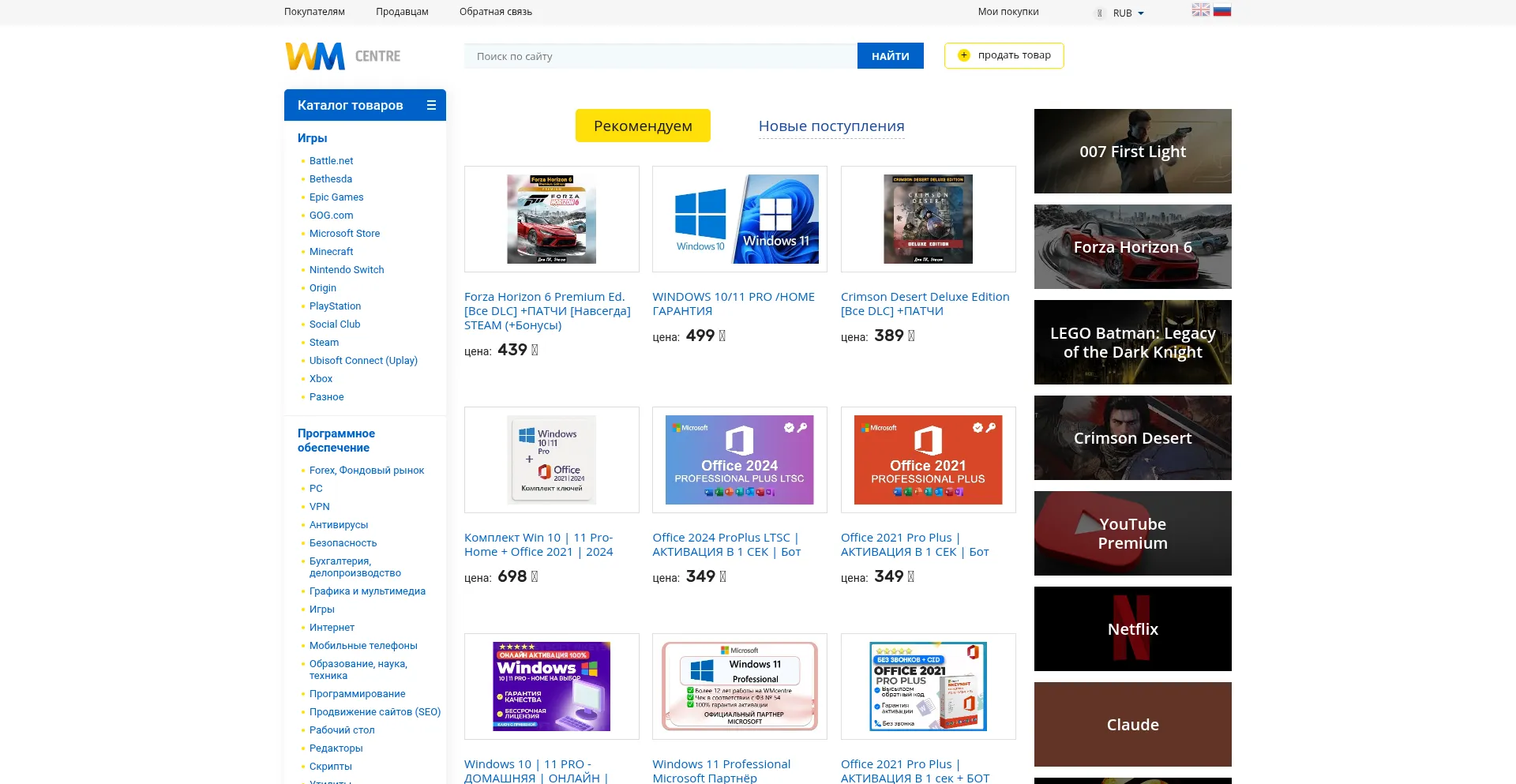The width and height of the screenshot is (1516, 784).
Task: Open the Ubisoft Connect (Uplay) category
Action: coord(363,361)
